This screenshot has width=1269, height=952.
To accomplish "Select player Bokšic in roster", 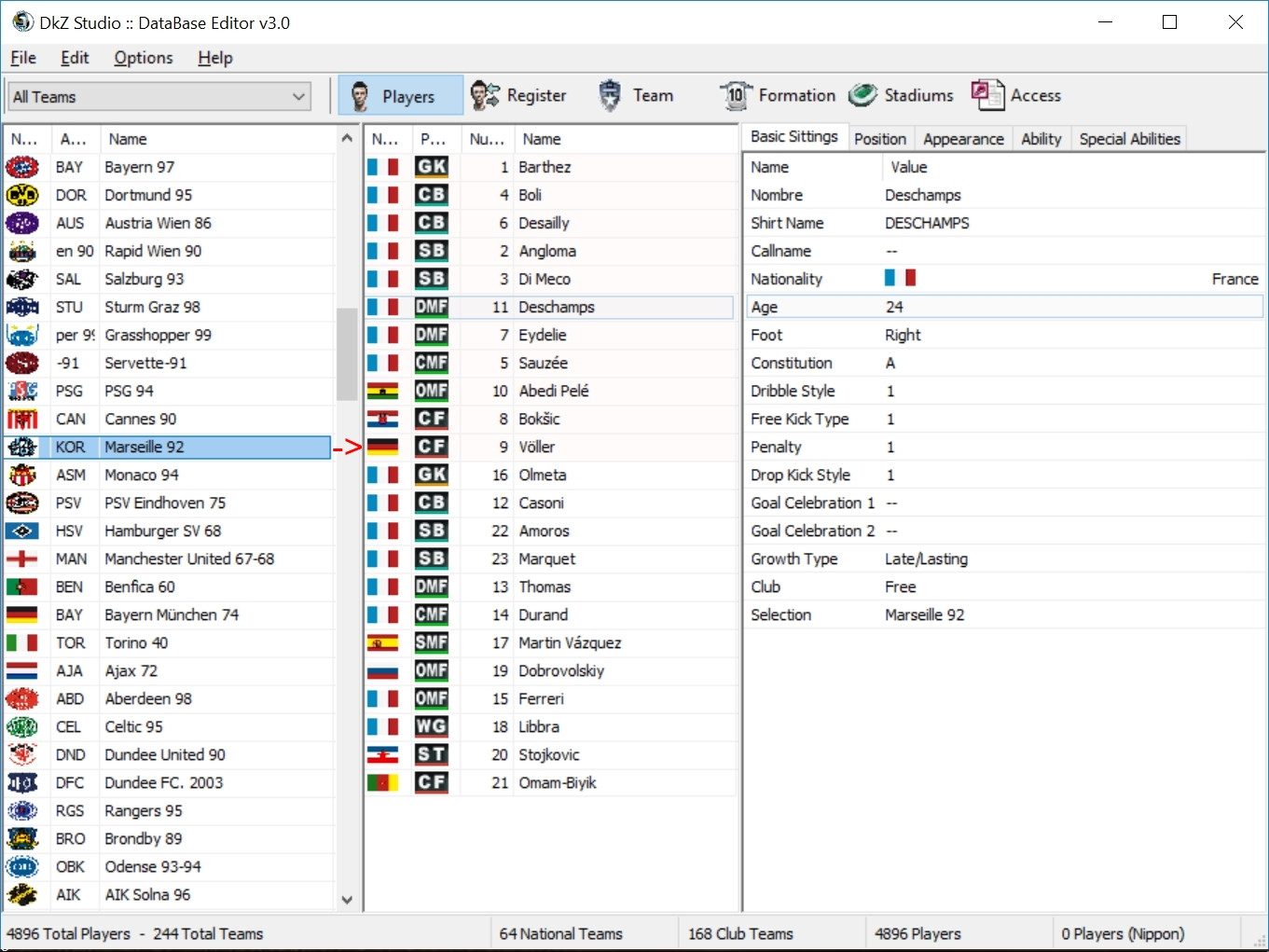I will click(549, 419).
